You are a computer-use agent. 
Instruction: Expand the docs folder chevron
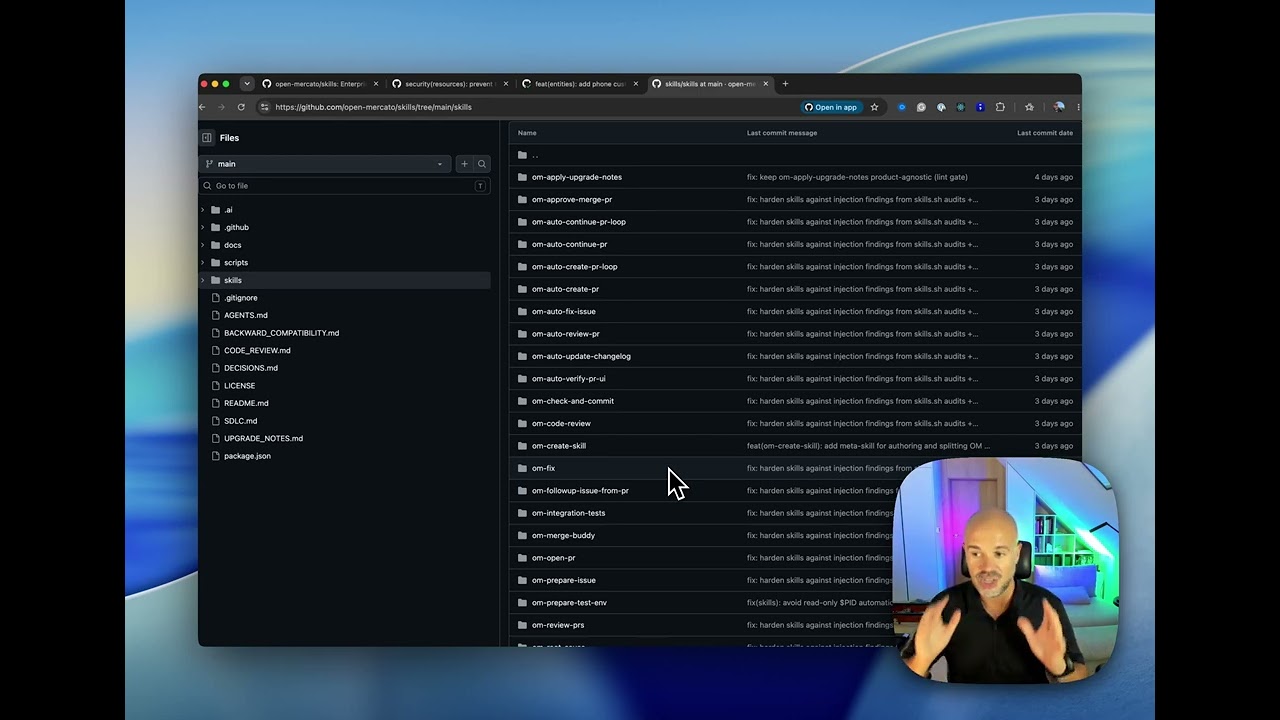[203, 245]
